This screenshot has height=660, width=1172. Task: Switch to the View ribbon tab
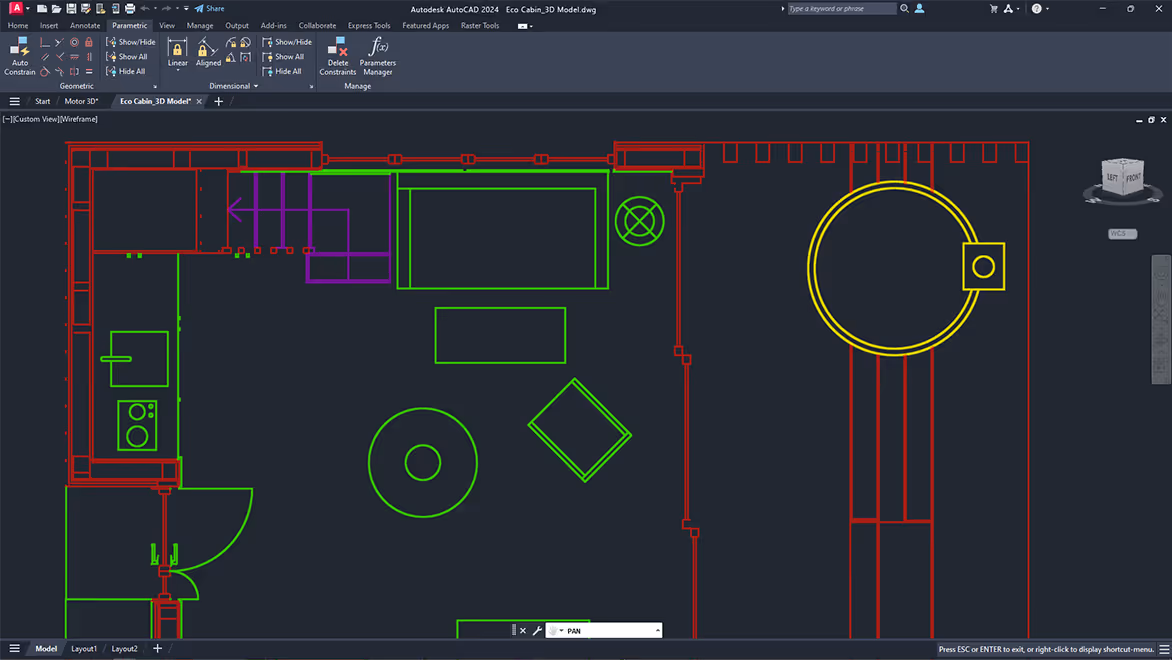pos(167,25)
